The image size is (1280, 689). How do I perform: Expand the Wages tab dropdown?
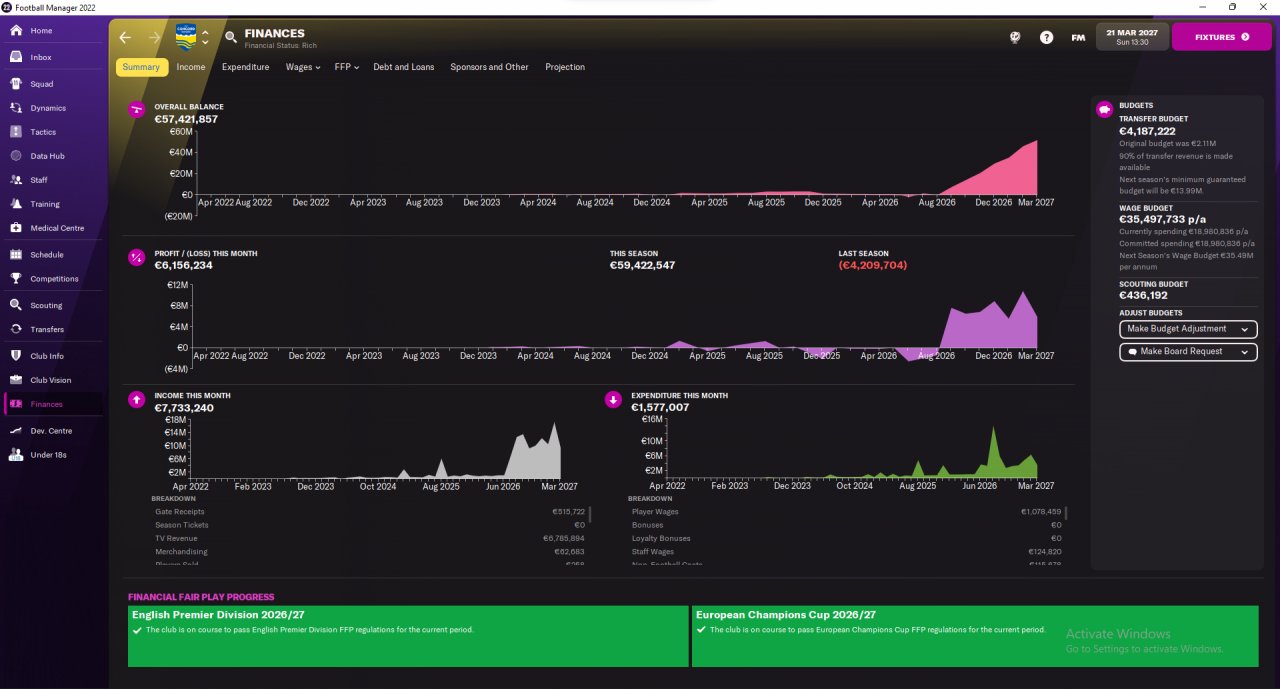(x=303, y=67)
